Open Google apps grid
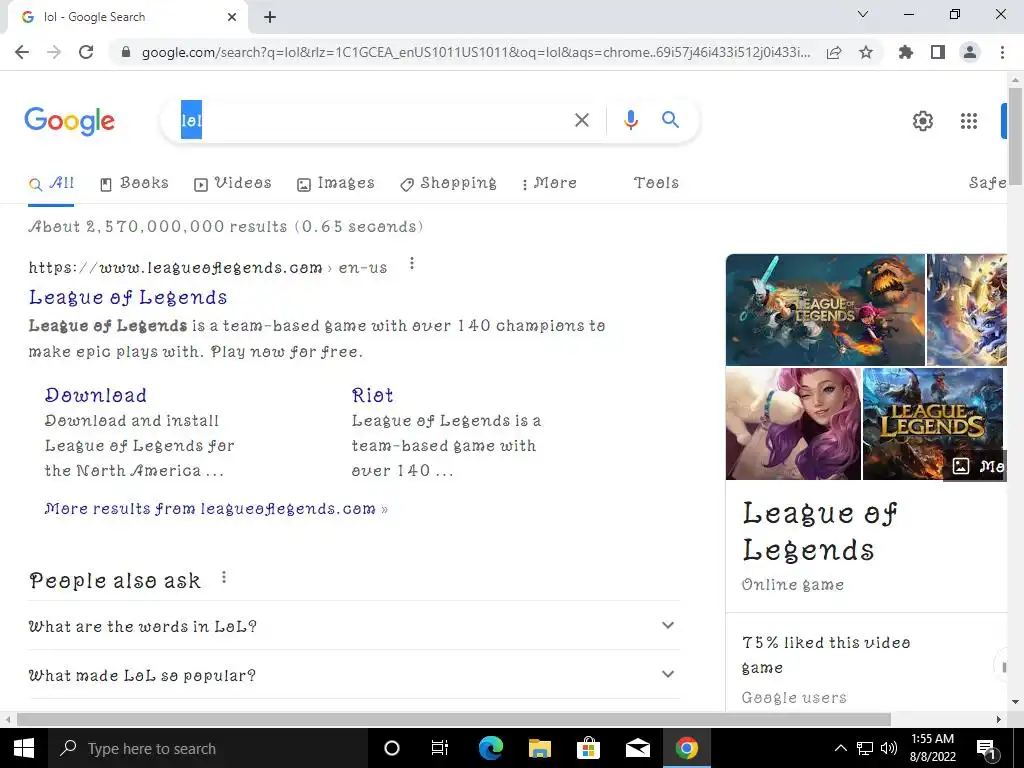This screenshot has width=1024, height=768. click(969, 121)
